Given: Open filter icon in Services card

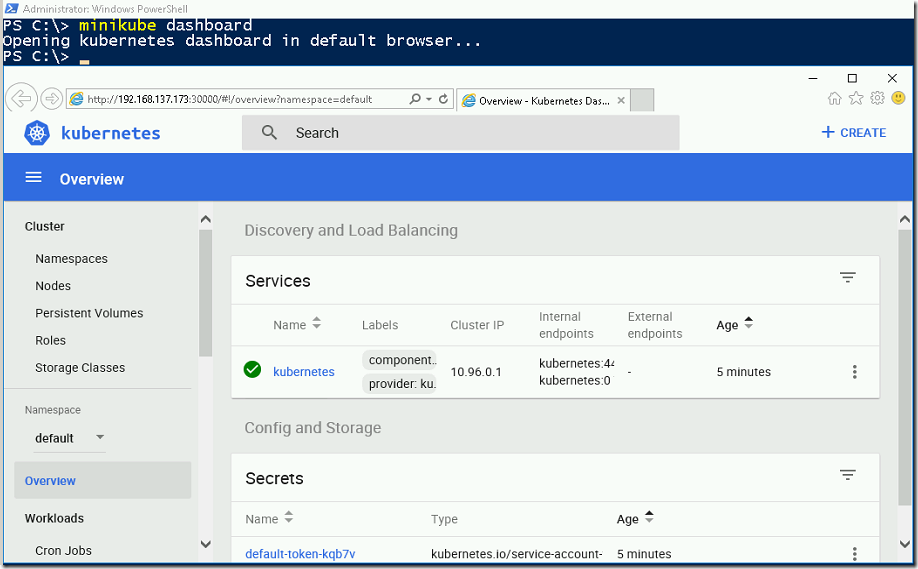Looking at the screenshot, I should (848, 277).
